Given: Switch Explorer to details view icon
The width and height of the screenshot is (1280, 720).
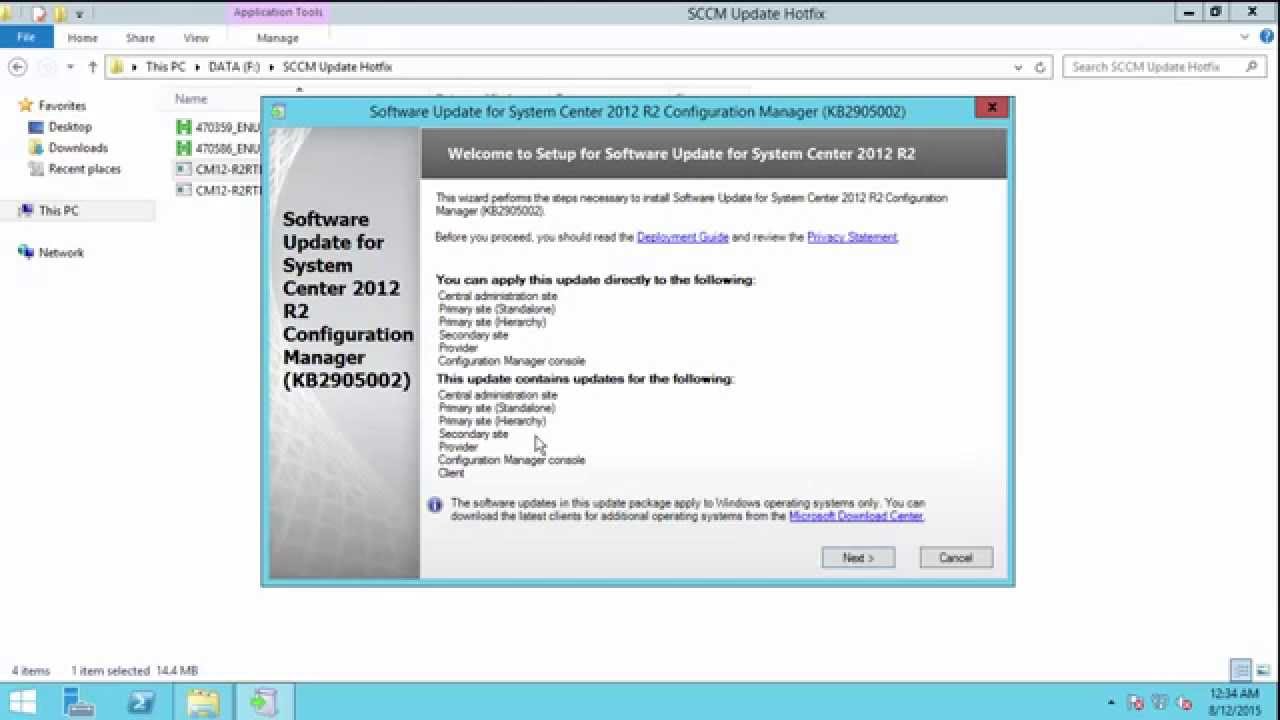Looking at the screenshot, I should click(1241, 670).
